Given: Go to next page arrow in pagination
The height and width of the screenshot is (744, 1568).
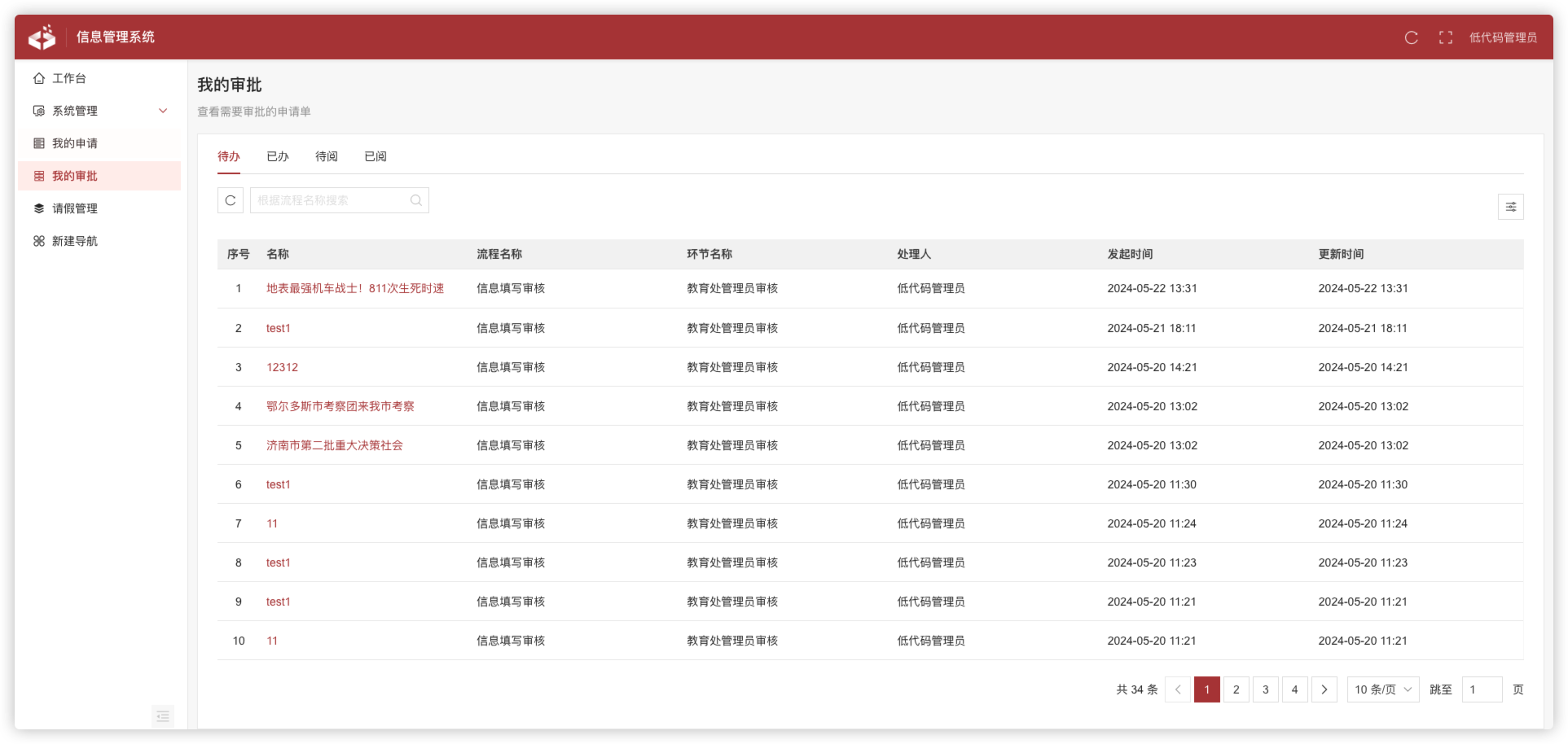Looking at the screenshot, I should 1324,689.
